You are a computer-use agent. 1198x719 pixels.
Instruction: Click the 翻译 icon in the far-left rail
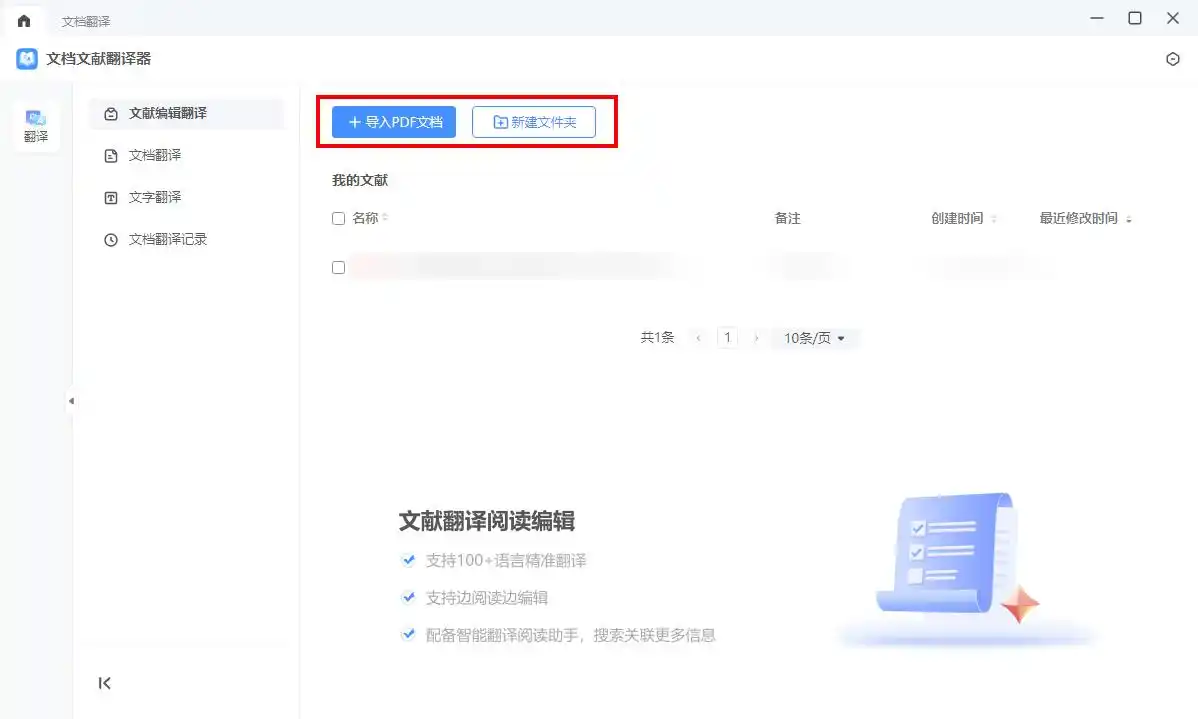coord(36,125)
